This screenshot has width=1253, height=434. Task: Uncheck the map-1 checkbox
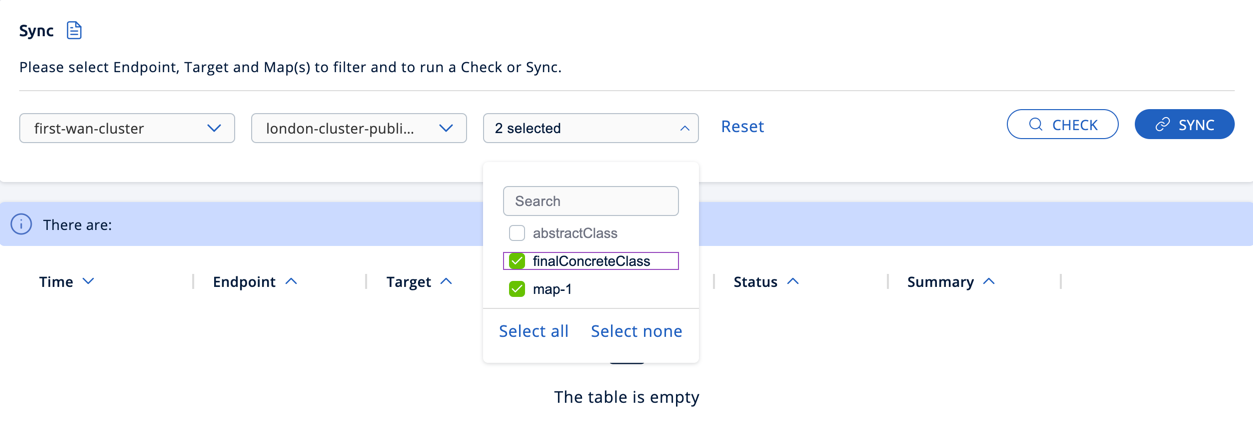point(517,289)
